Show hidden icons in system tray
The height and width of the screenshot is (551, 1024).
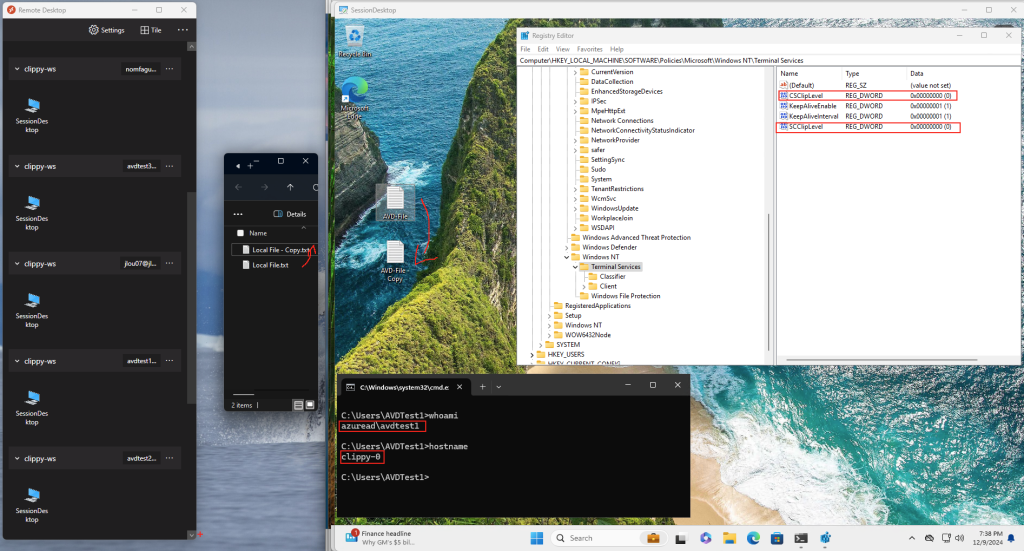912,538
